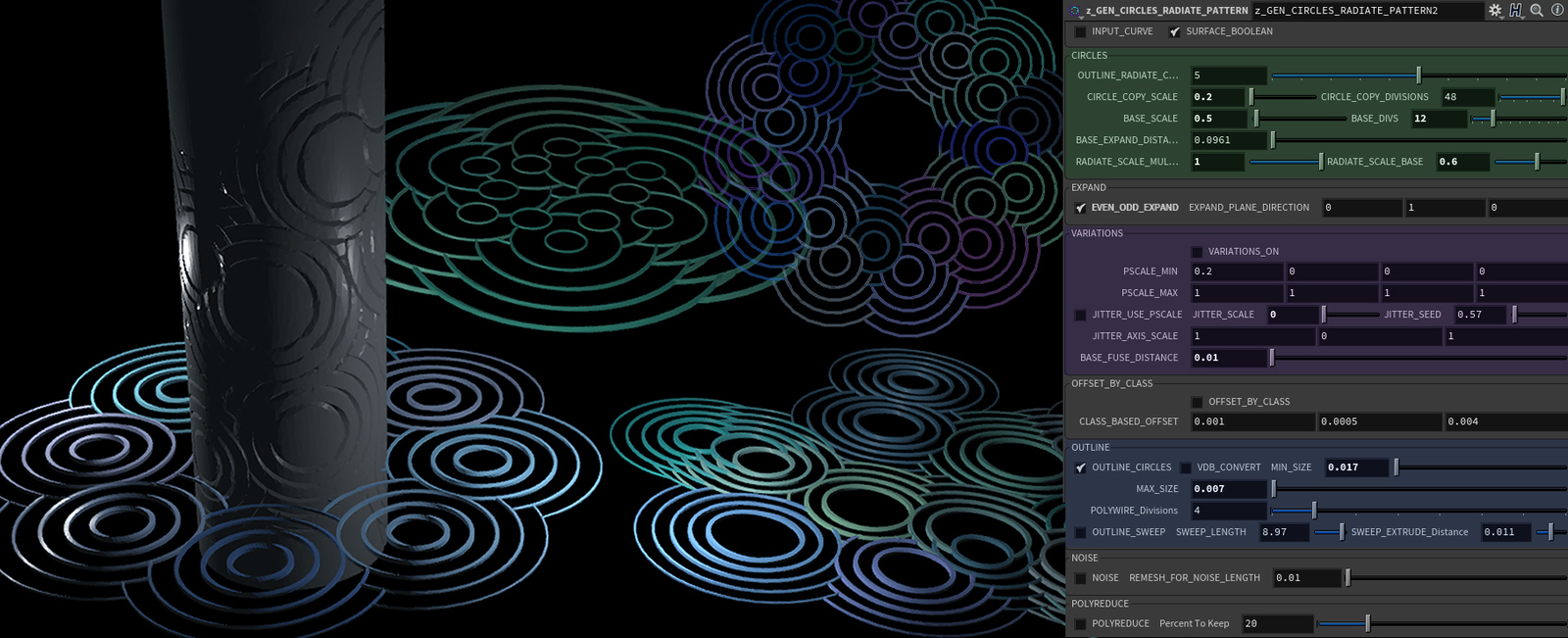Click the PSCALE_MIN first field 0.2
This screenshot has width=1568, height=638.
click(x=1237, y=271)
